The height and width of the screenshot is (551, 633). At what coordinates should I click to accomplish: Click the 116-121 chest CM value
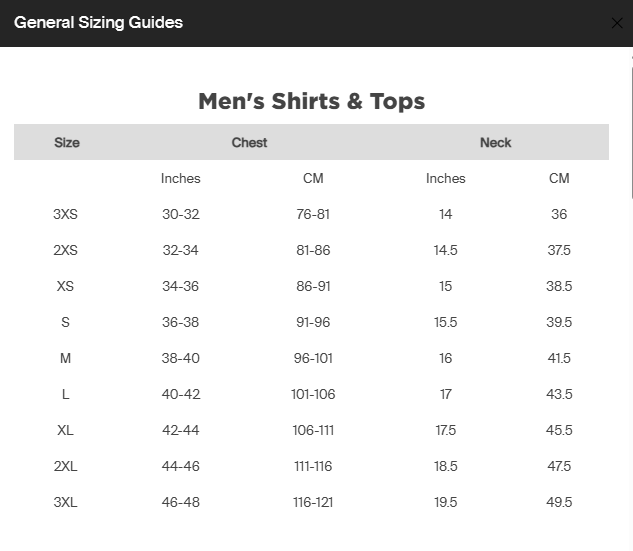(313, 502)
